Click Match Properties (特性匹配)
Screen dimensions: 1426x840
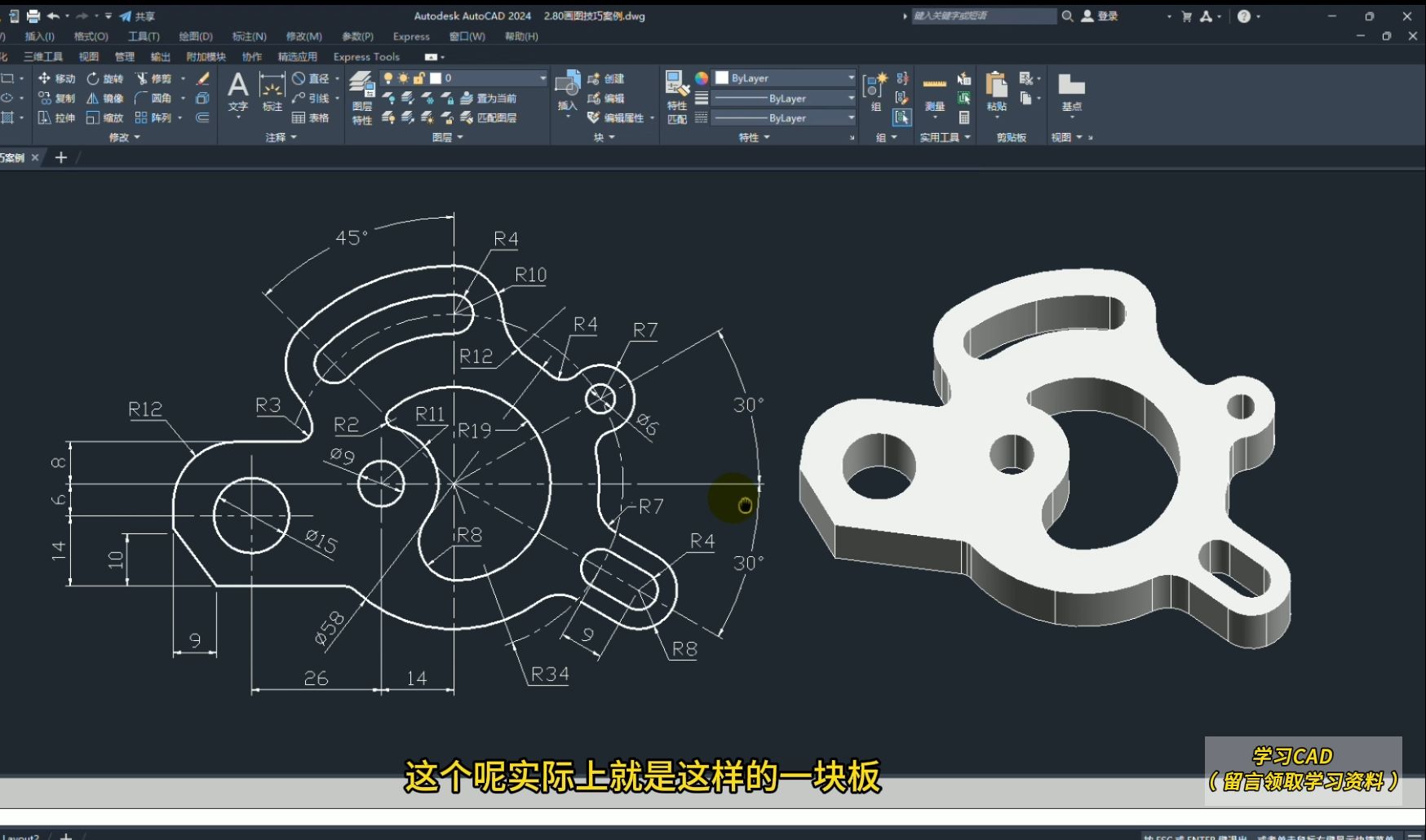(x=677, y=98)
